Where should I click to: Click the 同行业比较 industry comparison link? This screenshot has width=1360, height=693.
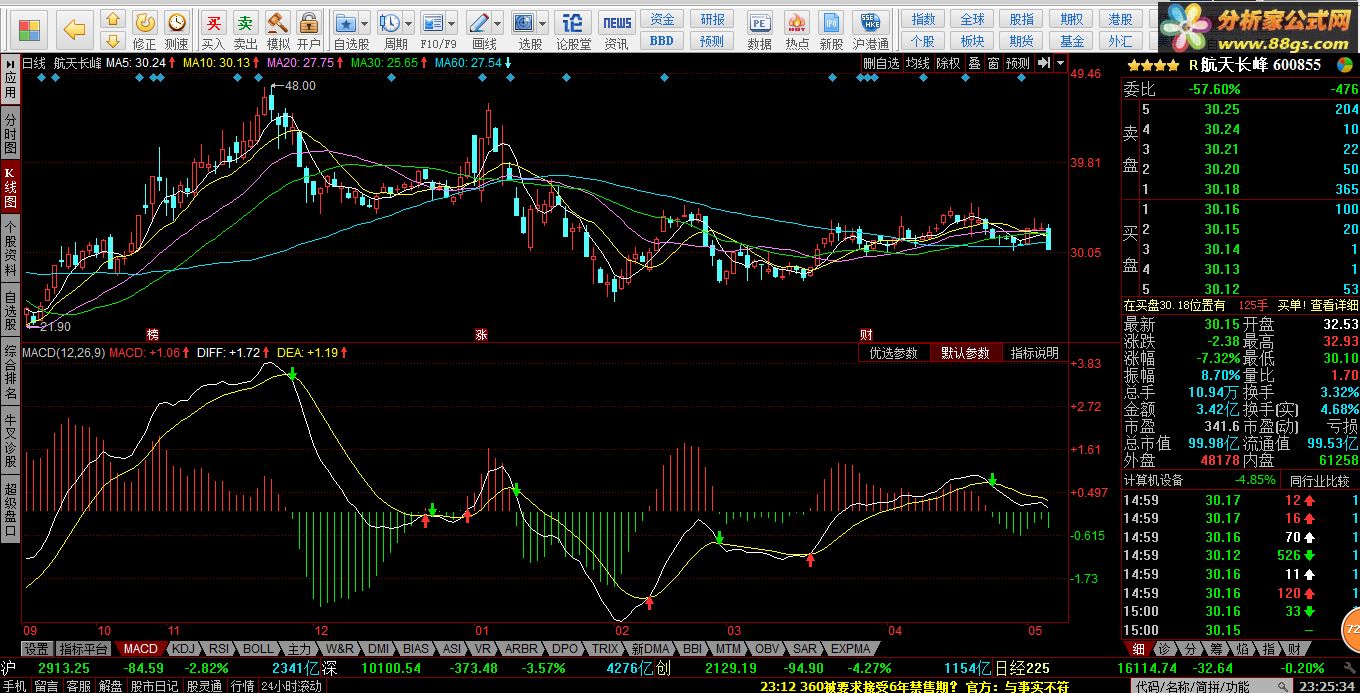coord(1318,481)
